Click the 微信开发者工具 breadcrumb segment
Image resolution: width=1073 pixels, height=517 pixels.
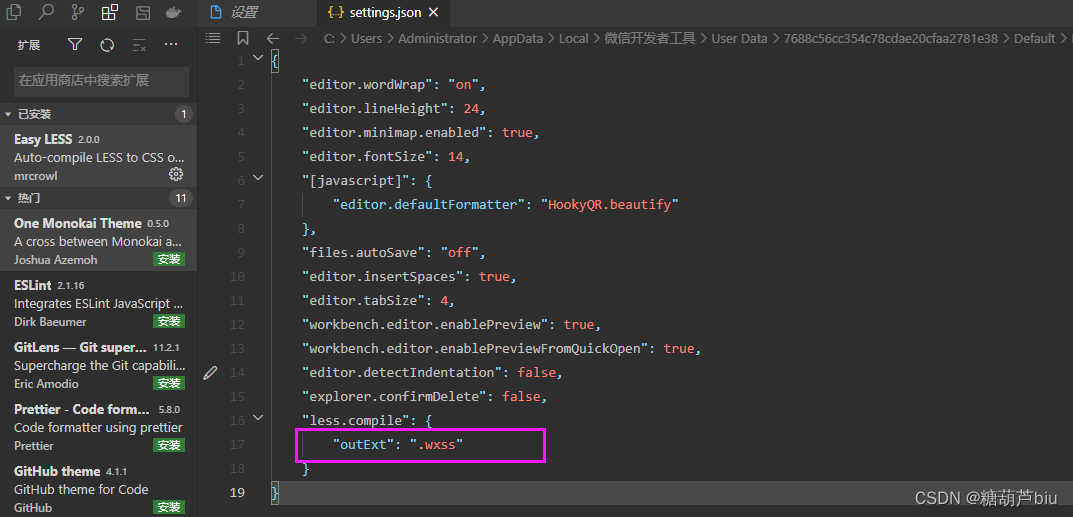[650, 38]
